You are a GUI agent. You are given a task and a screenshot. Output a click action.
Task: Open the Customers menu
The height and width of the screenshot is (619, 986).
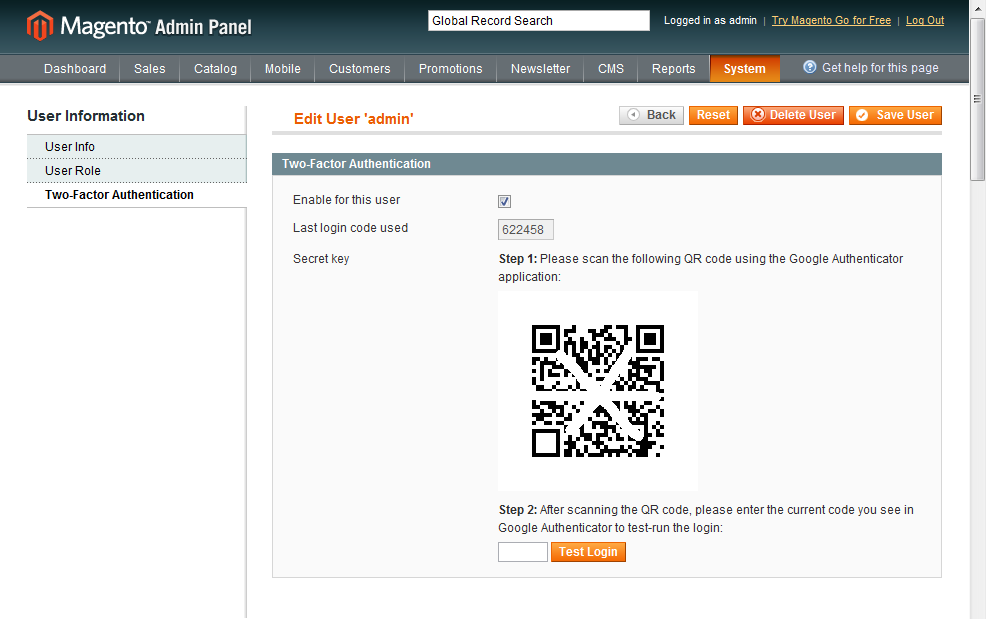click(360, 69)
